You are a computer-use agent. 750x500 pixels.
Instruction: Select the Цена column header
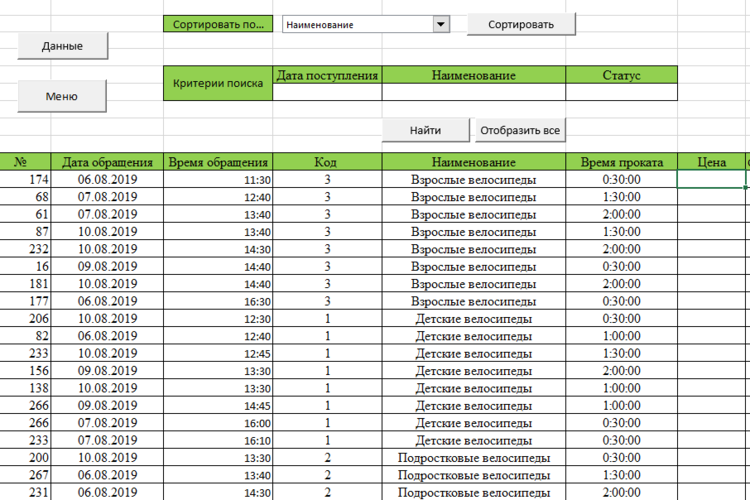(x=712, y=162)
